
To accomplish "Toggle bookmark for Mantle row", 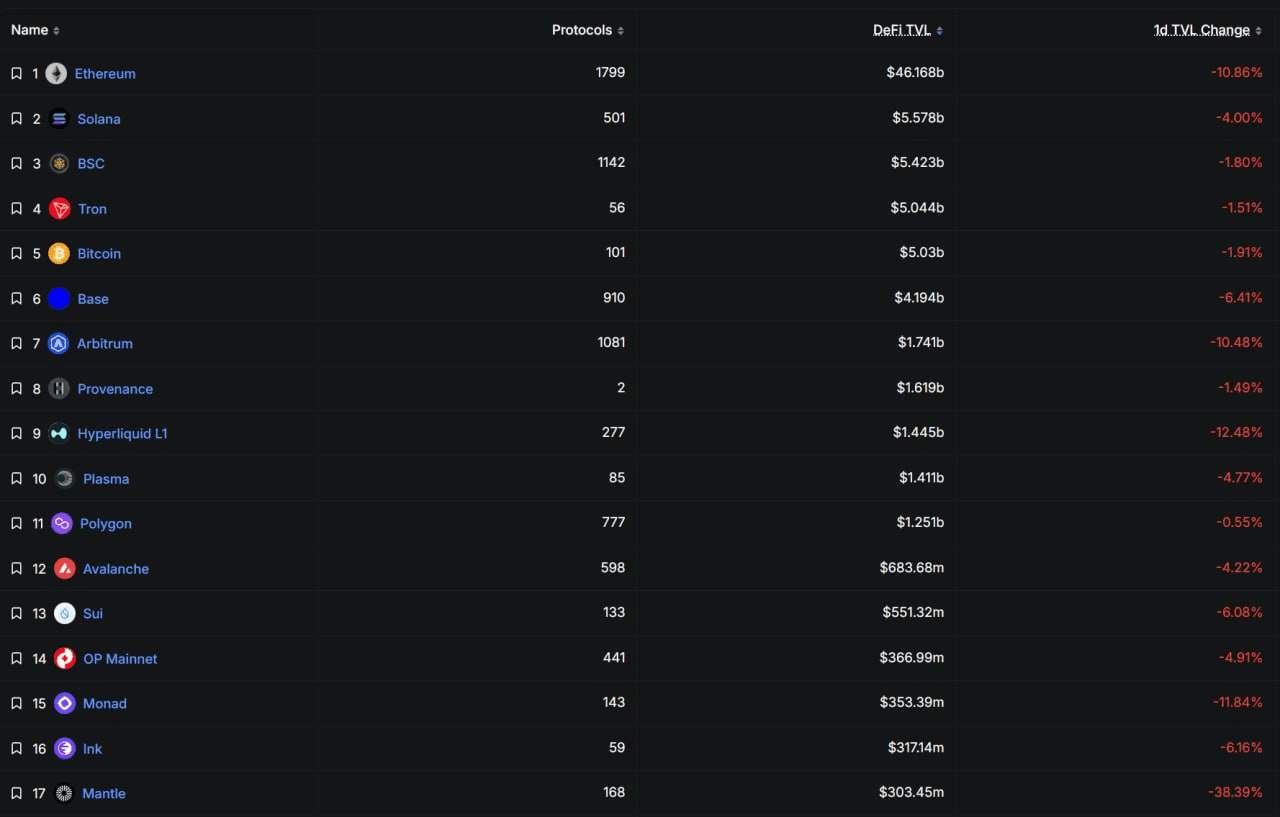I will [x=16, y=794].
